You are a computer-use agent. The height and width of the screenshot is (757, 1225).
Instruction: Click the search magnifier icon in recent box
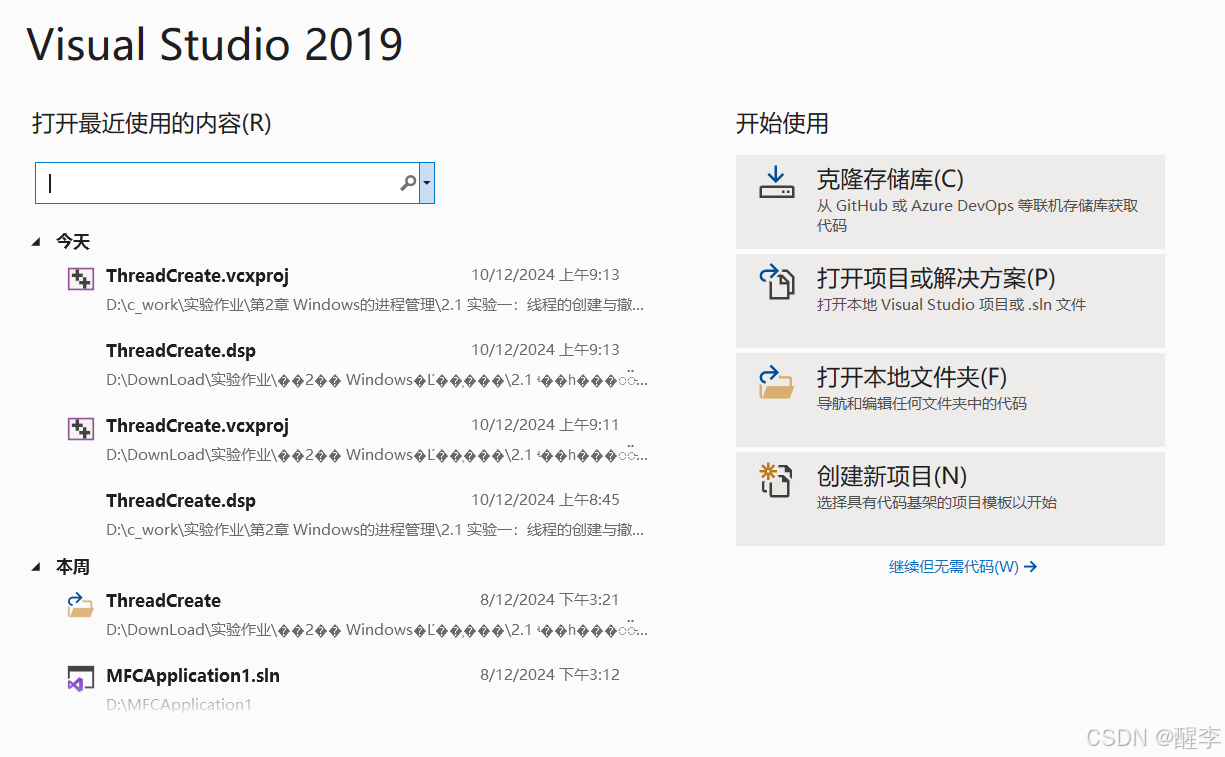click(408, 183)
